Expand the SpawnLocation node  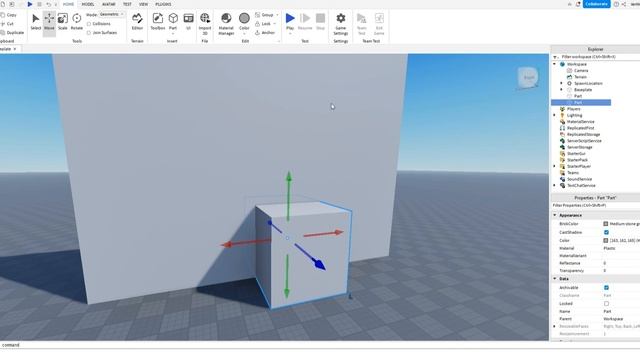point(561,83)
